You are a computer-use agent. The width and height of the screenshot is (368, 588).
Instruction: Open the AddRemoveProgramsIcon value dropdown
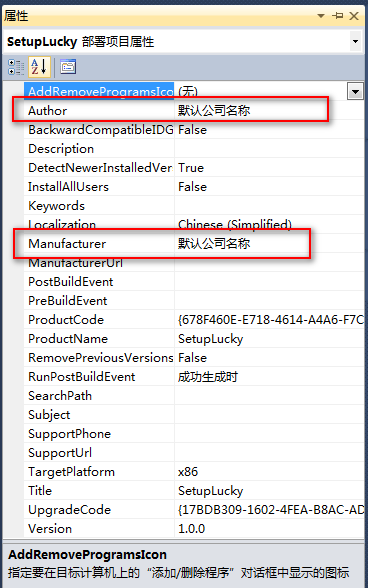point(355,91)
